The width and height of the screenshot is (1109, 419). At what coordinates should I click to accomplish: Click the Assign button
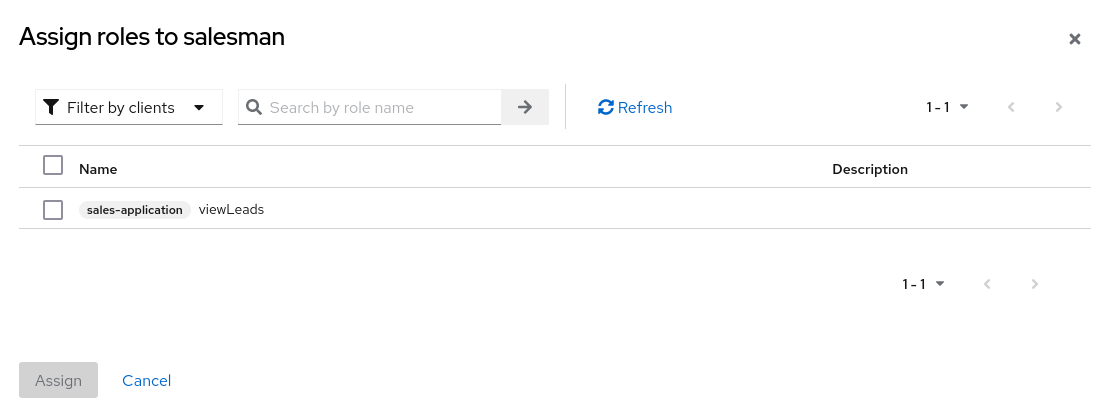click(x=58, y=380)
